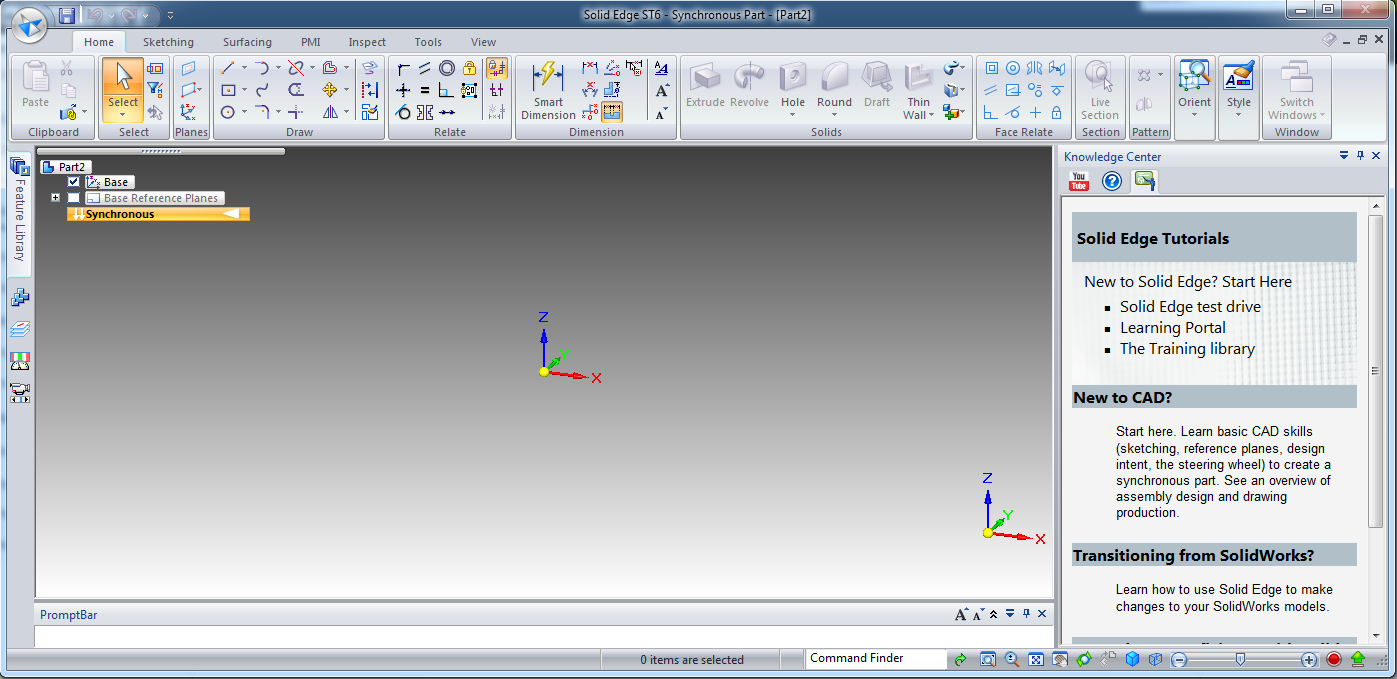Toggle the shaded cube view style
1397x679 pixels.
tap(1132, 659)
